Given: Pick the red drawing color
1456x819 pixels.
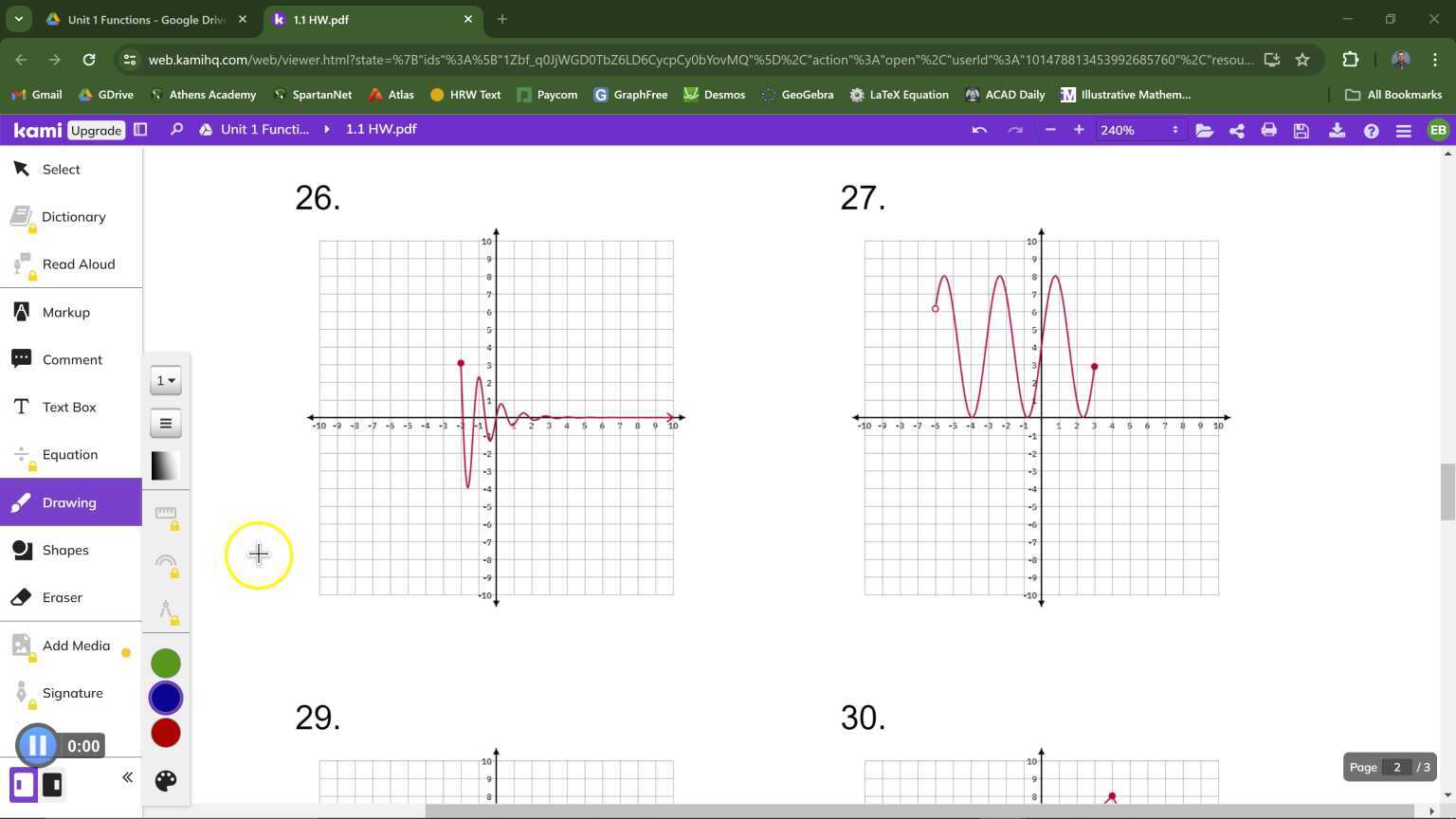Looking at the screenshot, I should click(166, 733).
